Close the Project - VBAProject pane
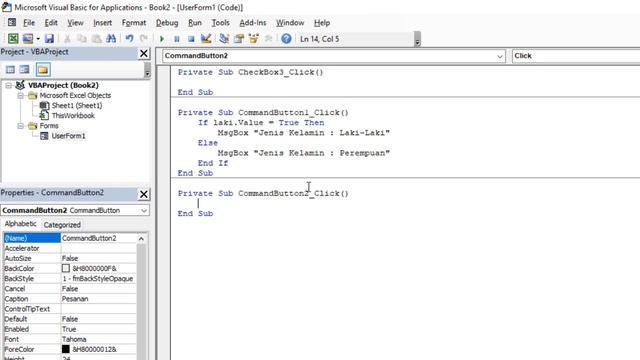This screenshot has width=640, height=360. [x=144, y=53]
